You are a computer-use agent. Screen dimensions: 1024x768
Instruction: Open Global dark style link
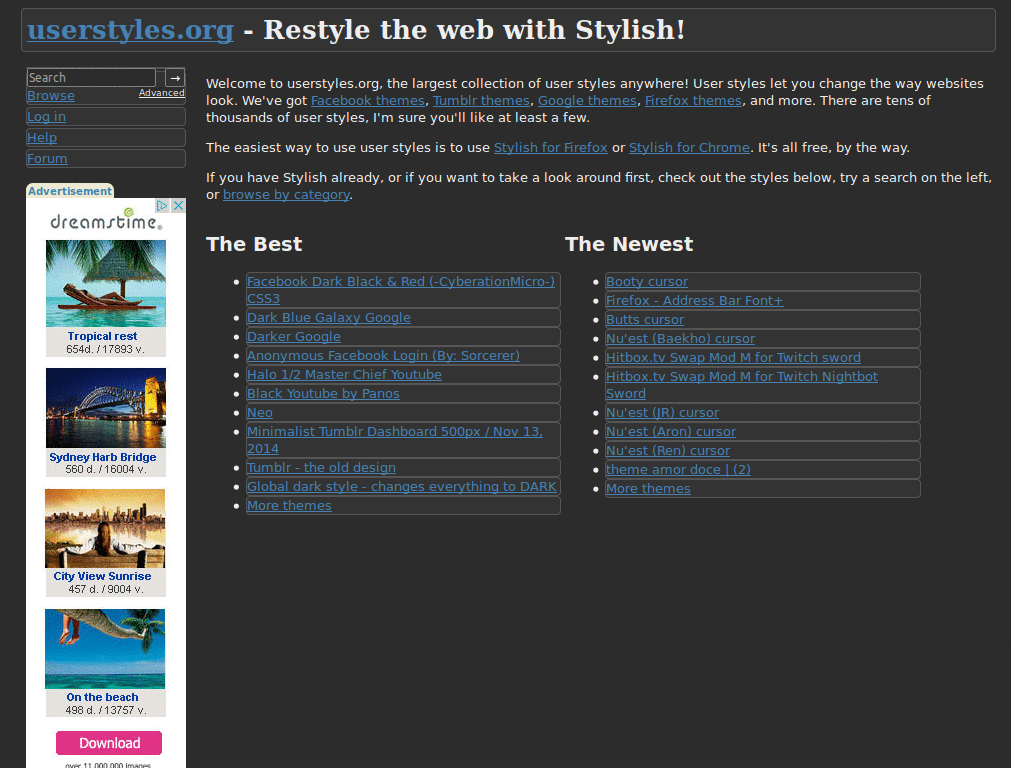pyautogui.click(x=402, y=487)
